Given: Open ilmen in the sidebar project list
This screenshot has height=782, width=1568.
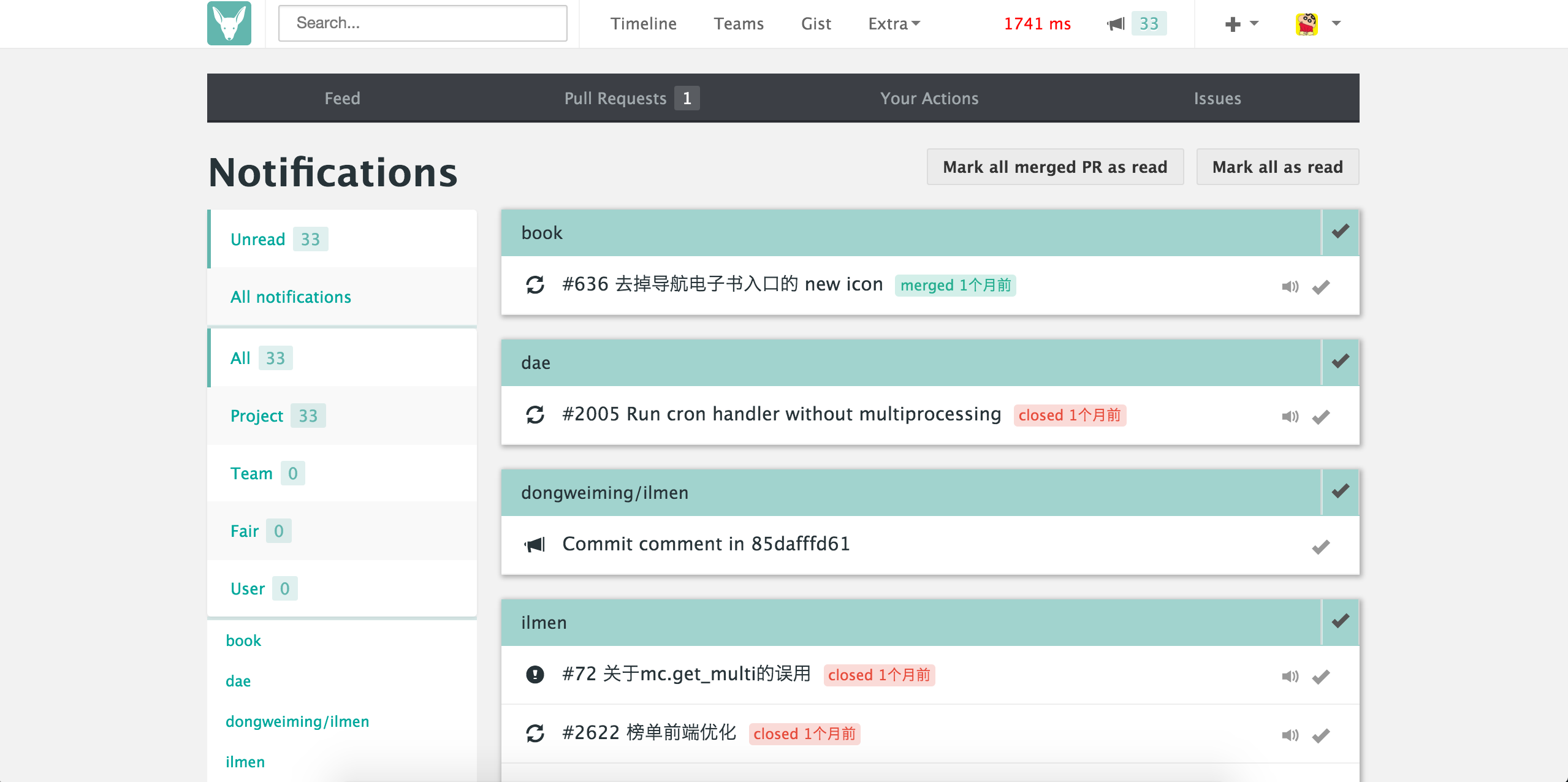Looking at the screenshot, I should 245,762.
